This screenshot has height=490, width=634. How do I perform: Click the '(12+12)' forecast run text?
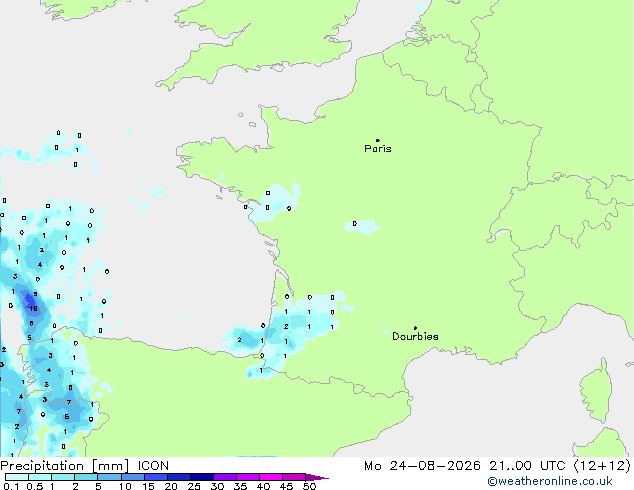click(602, 466)
